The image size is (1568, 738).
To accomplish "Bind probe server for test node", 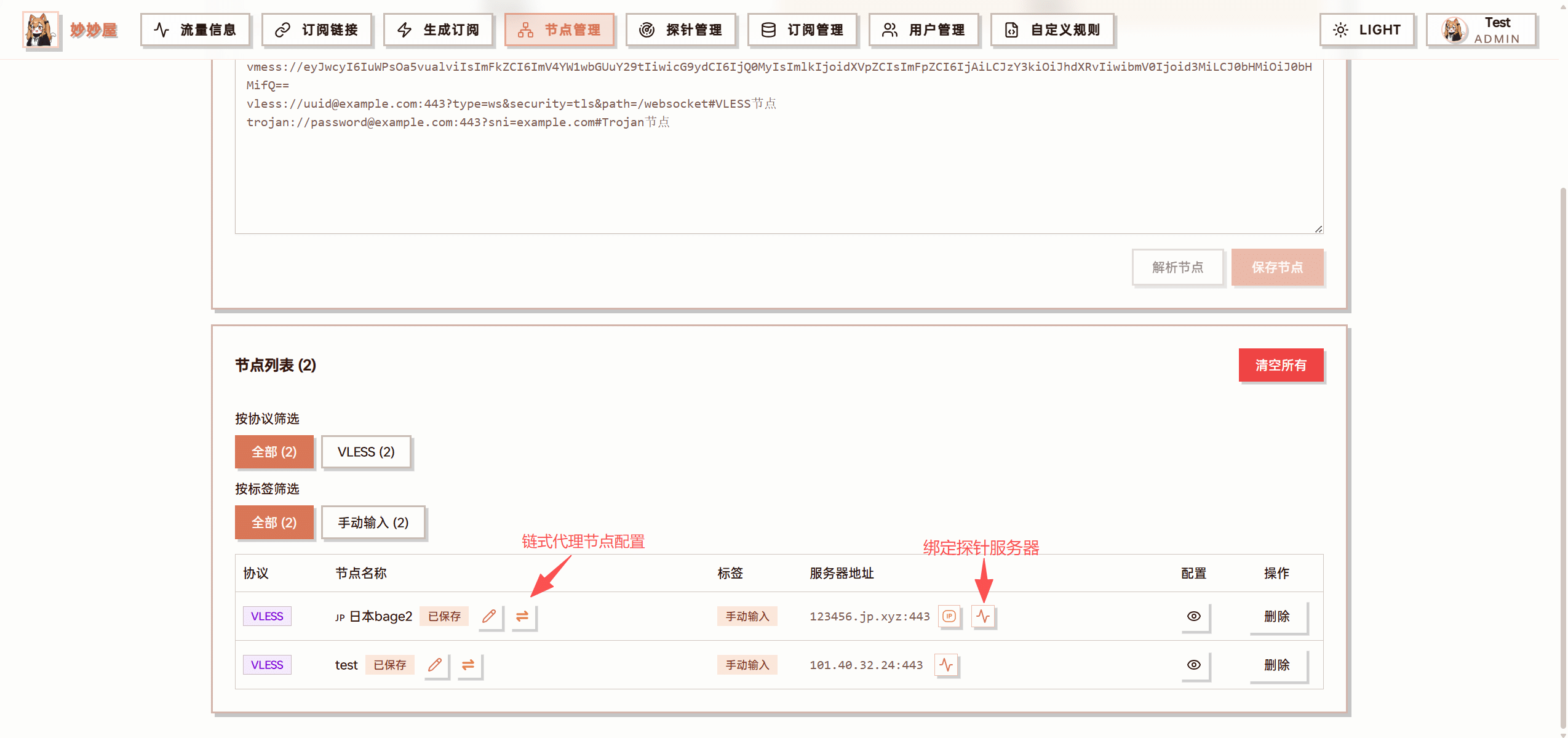I will [x=946, y=665].
